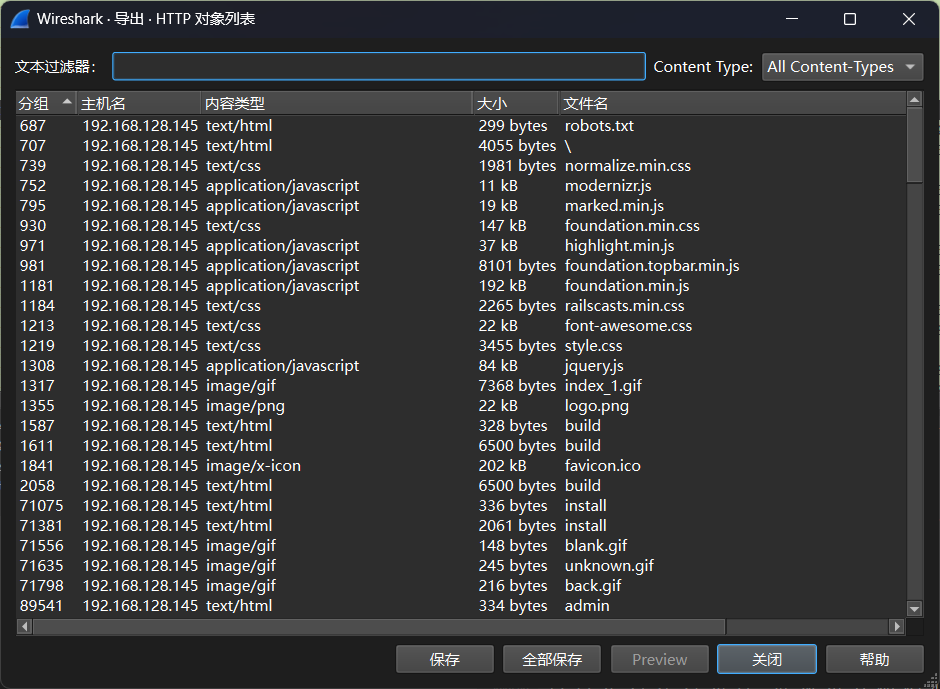Select the normalize.min.css row
Screen dimensions: 940x689
pos(461,166)
